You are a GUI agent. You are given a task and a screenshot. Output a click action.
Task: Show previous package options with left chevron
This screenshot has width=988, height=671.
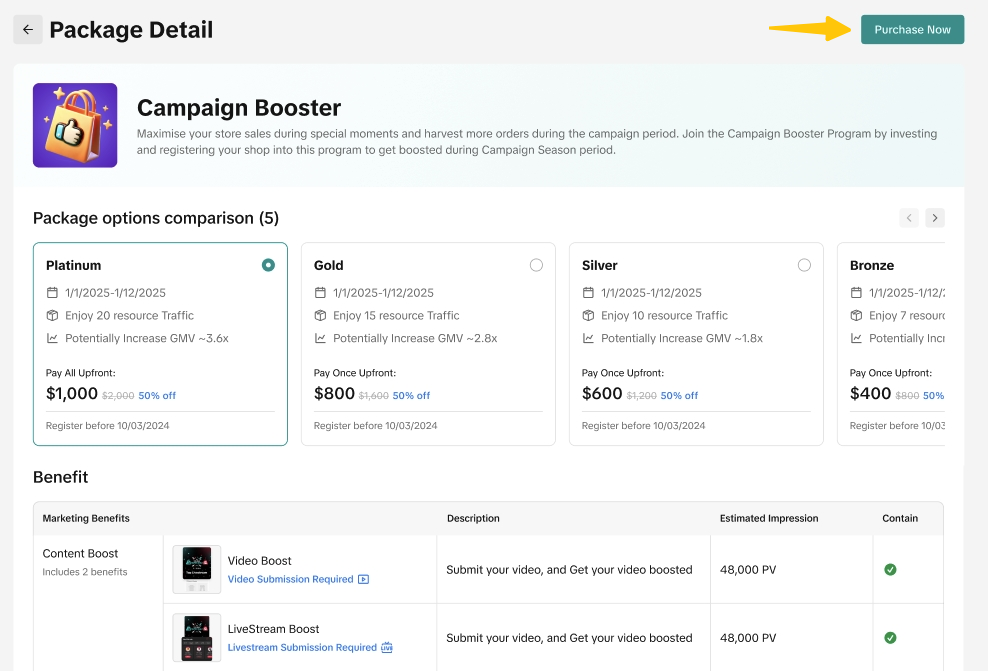908,218
